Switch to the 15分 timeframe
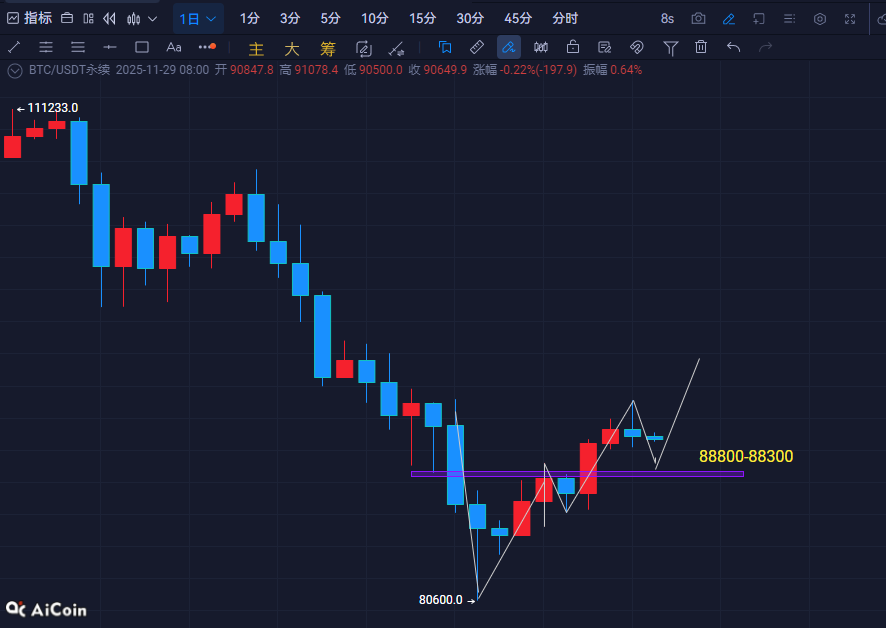Screen dimensions: 886x628 point(422,18)
